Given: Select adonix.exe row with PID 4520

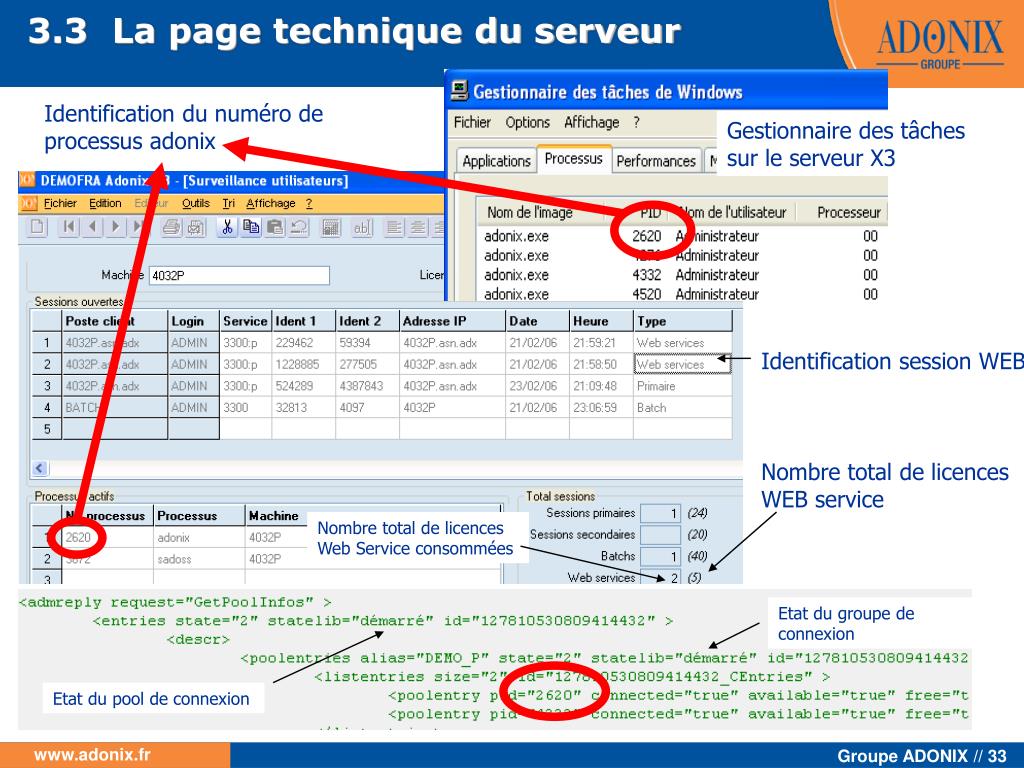Looking at the screenshot, I should pos(681,294).
